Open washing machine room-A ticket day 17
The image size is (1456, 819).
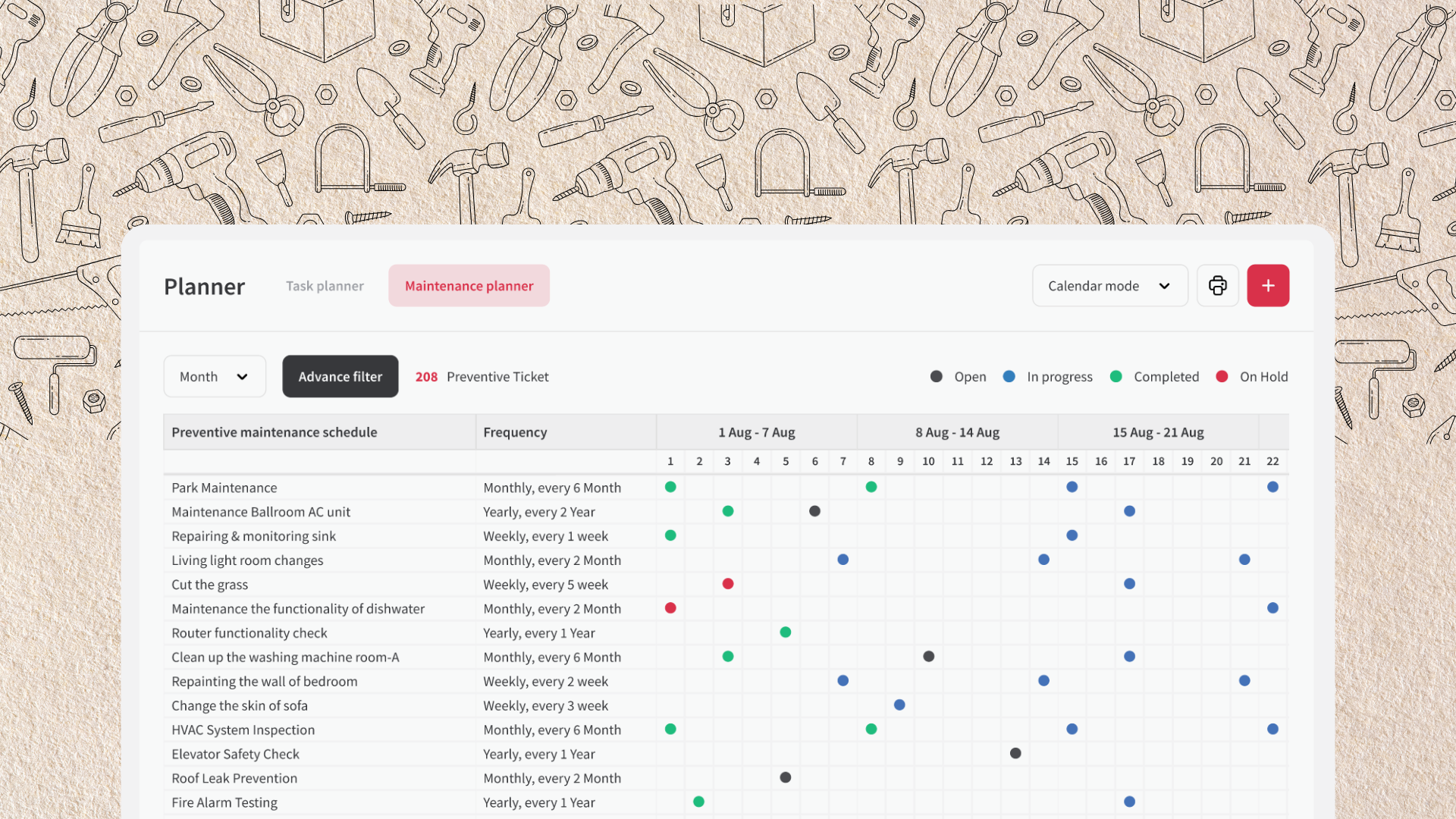[x=1129, y=657]
